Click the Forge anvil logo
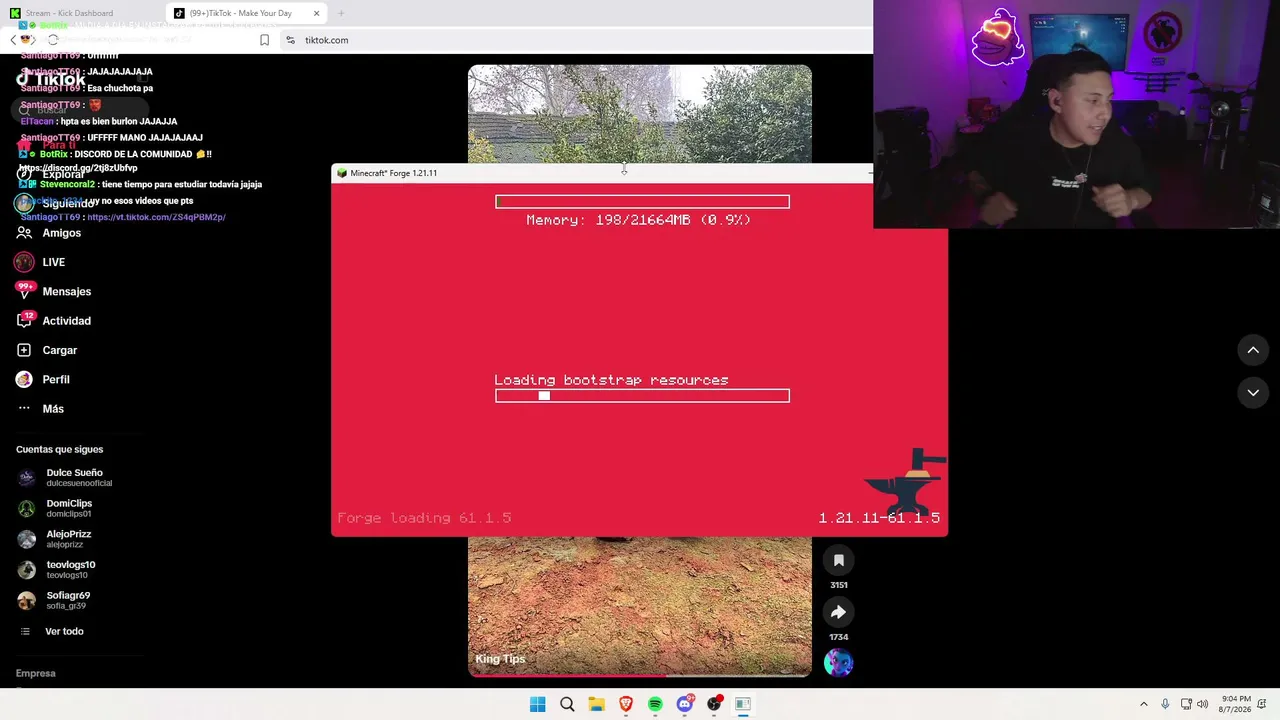 (x=906, y=480)
